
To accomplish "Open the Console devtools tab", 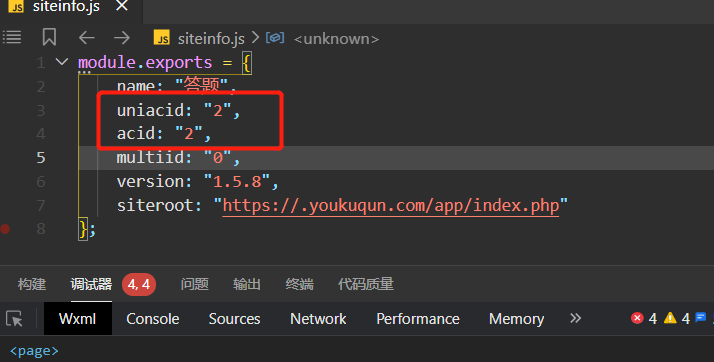I will pos(153,319).
